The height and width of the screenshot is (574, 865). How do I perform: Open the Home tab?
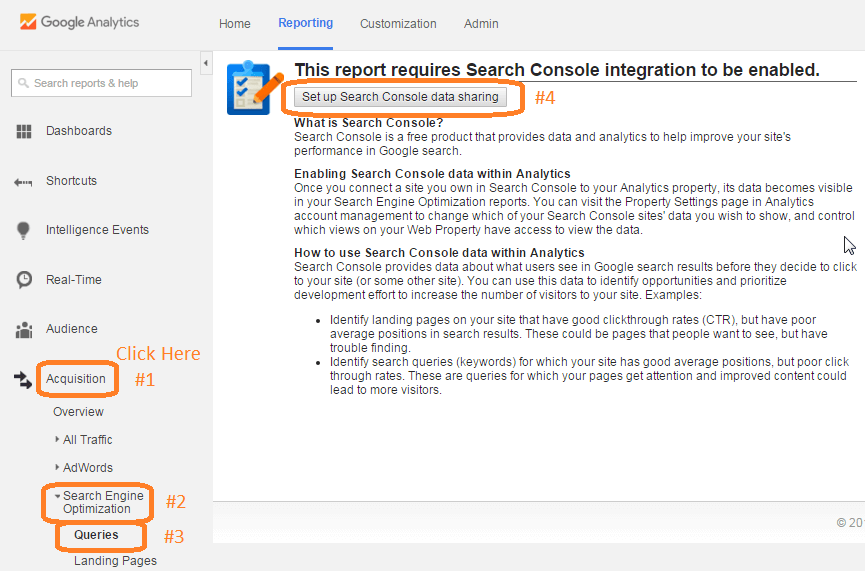(234, 24)
